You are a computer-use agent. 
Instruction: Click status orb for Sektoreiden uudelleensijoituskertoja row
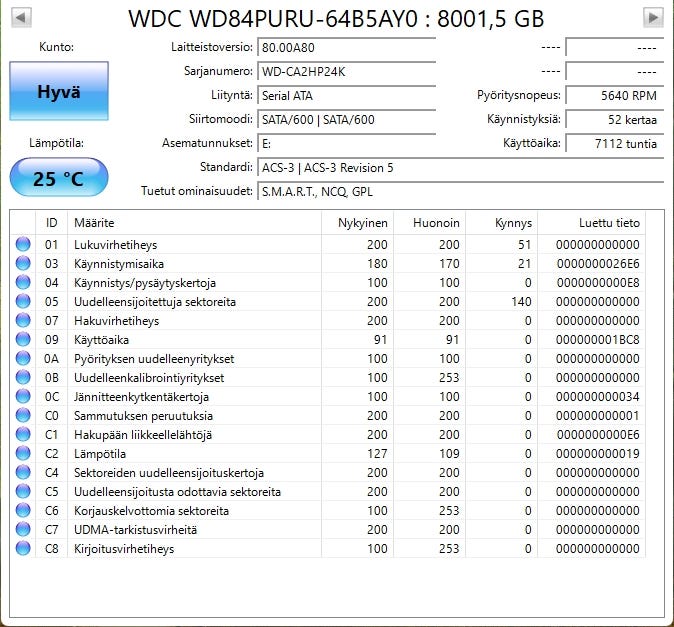click(x=23, y=472)
